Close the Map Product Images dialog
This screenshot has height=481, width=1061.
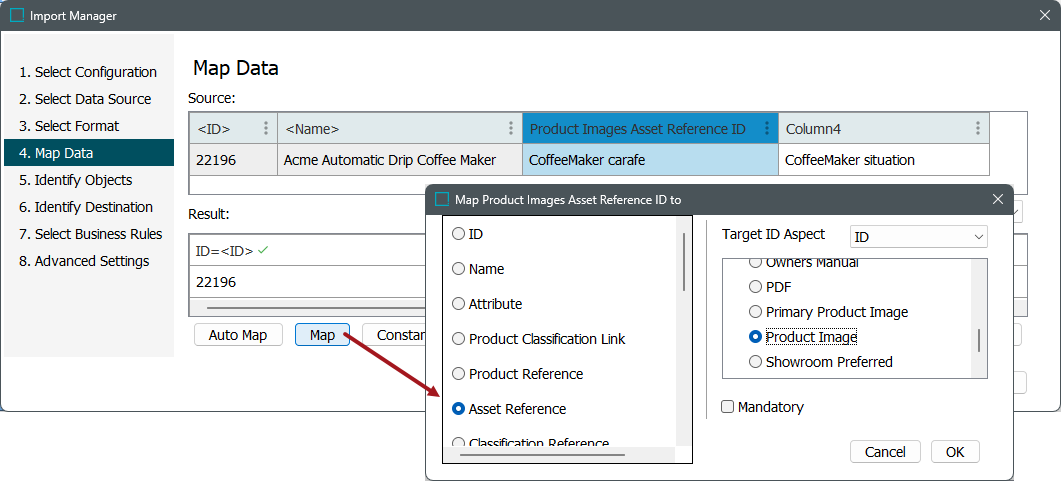(997, 199)
